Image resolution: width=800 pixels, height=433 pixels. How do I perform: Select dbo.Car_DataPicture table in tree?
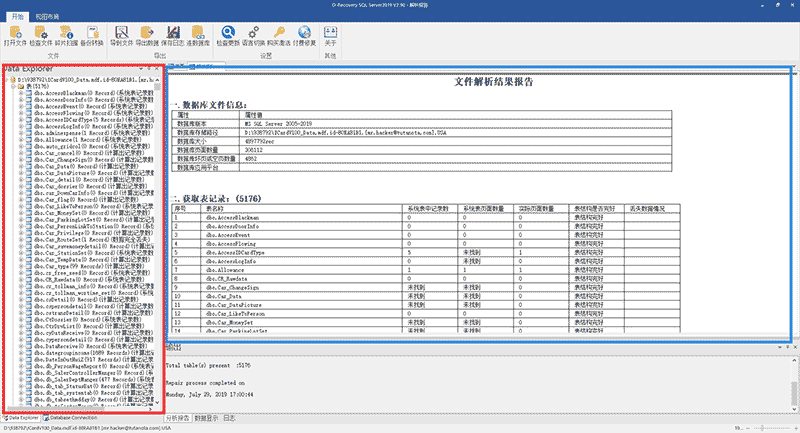pyautogui.click(x=94, y=173)
